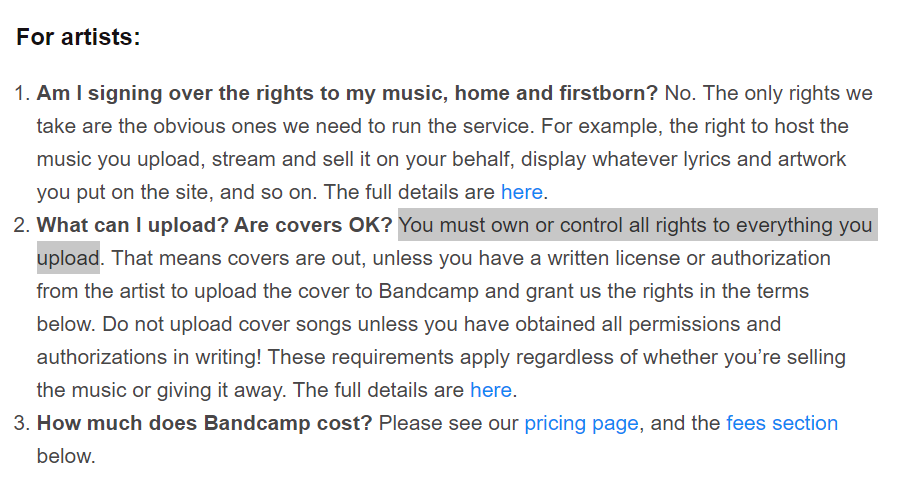
Task: Click list number 2 marker
Action: coord(22,225)
